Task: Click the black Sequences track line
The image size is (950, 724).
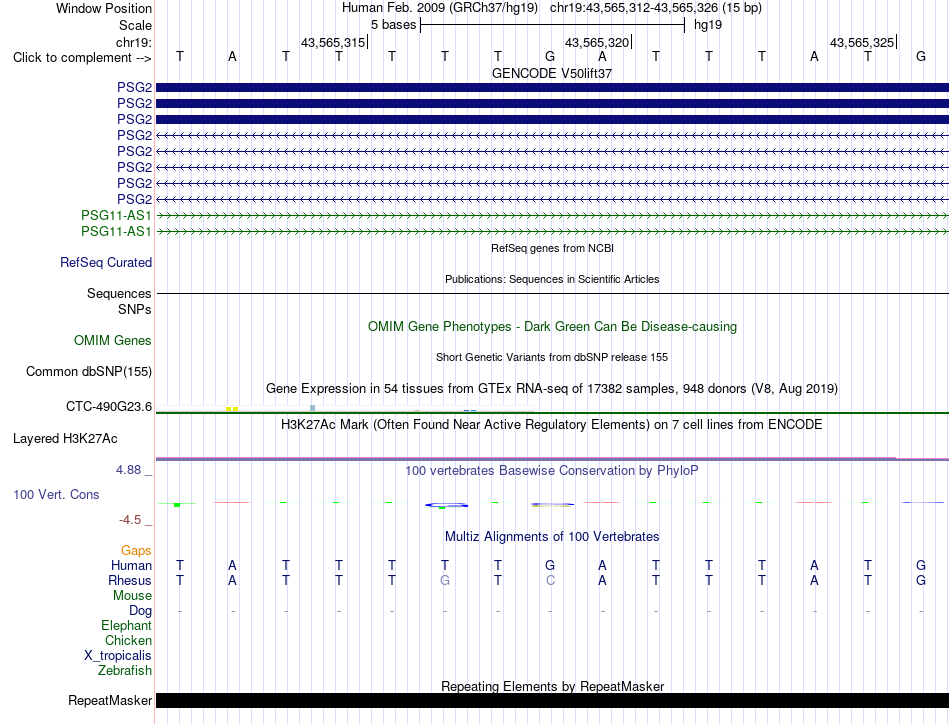Action: click(x=552, y=293)
